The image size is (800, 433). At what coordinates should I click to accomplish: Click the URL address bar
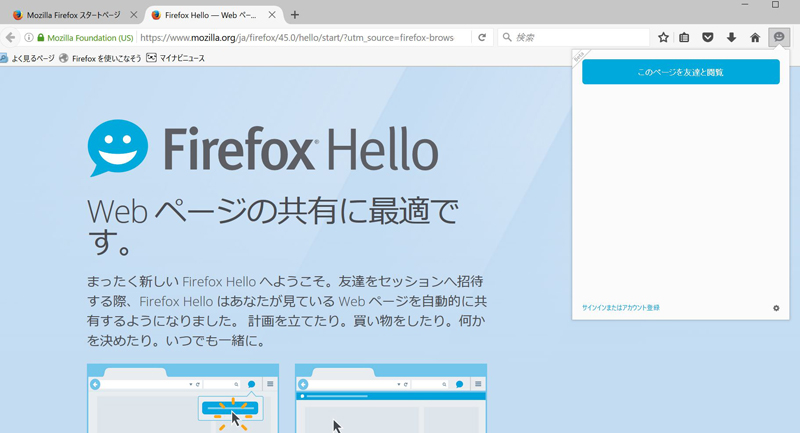coord(297,37)
